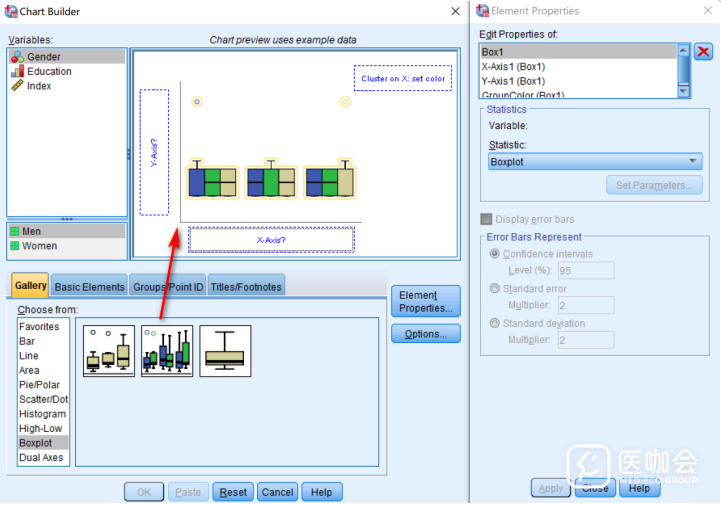Select the Education ordinal variable icon
The height and width of the screenshot is (506, 721).
pyautogui.click(x=17, y=72)
